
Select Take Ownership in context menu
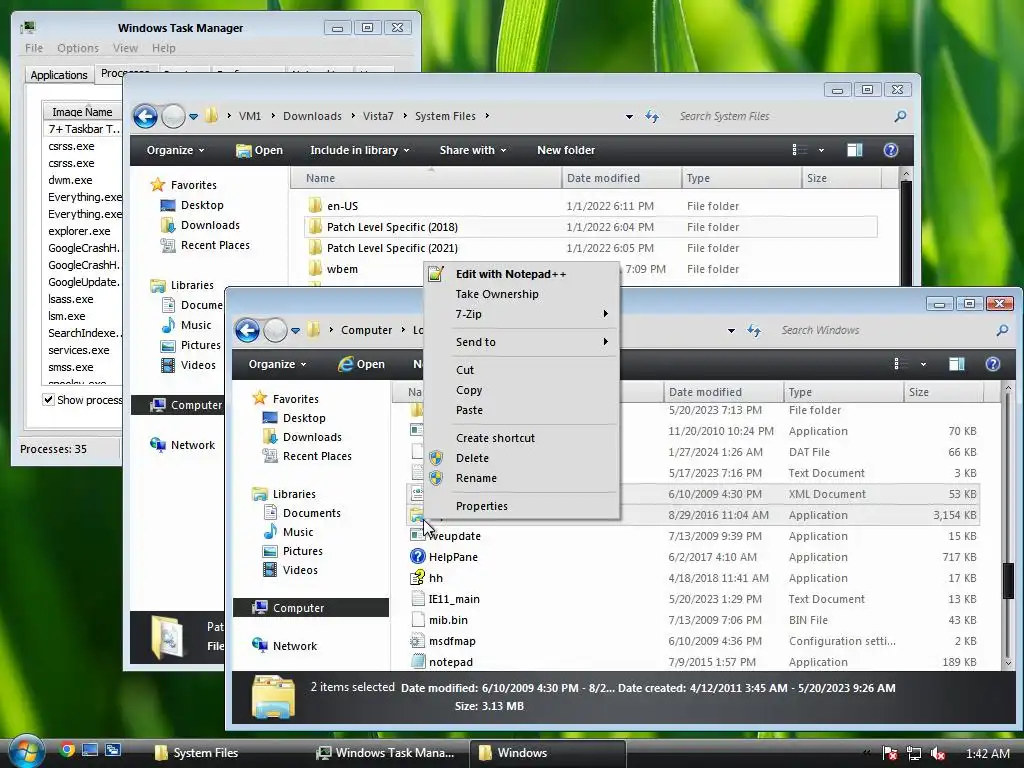[x=521, y=295]
